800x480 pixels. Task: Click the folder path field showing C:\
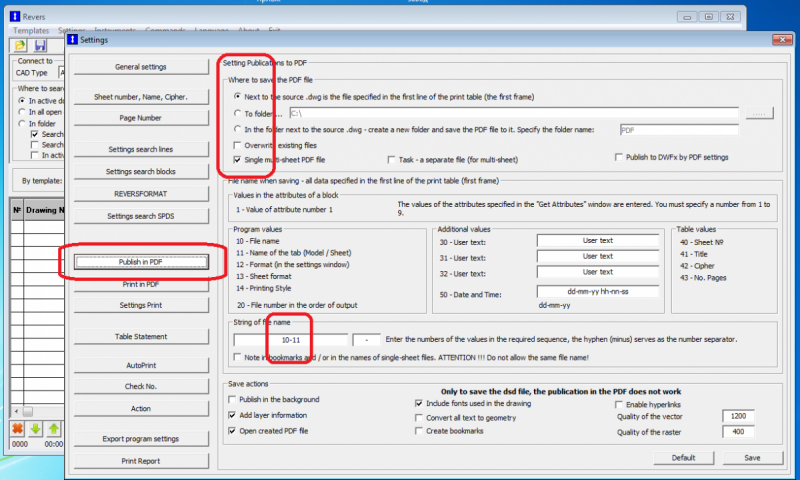pos(514,113)
